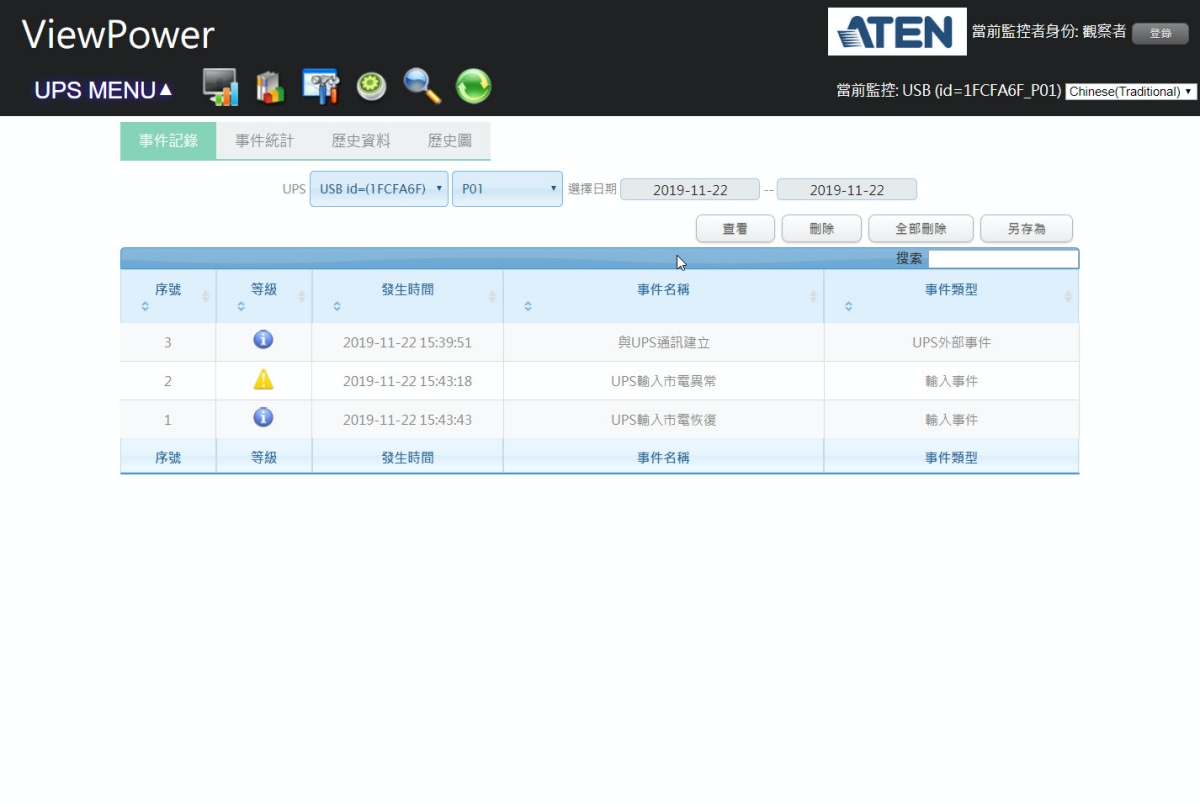
Task: Switch to the 歷史圖 tab
Action: point(449,141)
